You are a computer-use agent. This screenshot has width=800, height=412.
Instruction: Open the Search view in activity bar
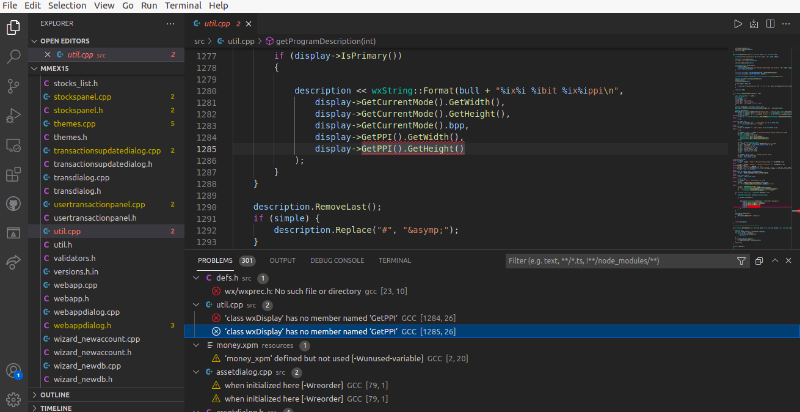click(x=13, y=57)
